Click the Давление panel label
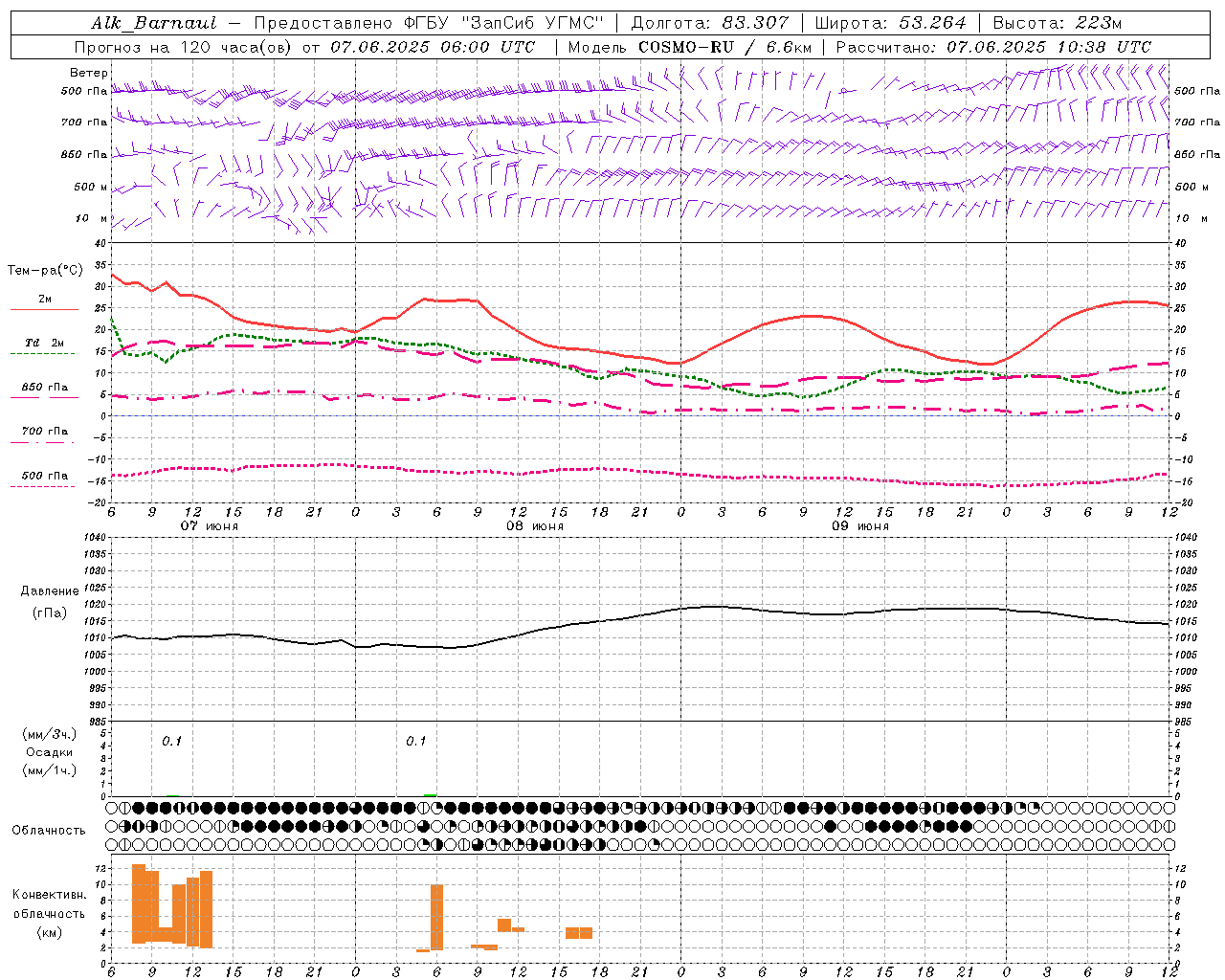 50,591
